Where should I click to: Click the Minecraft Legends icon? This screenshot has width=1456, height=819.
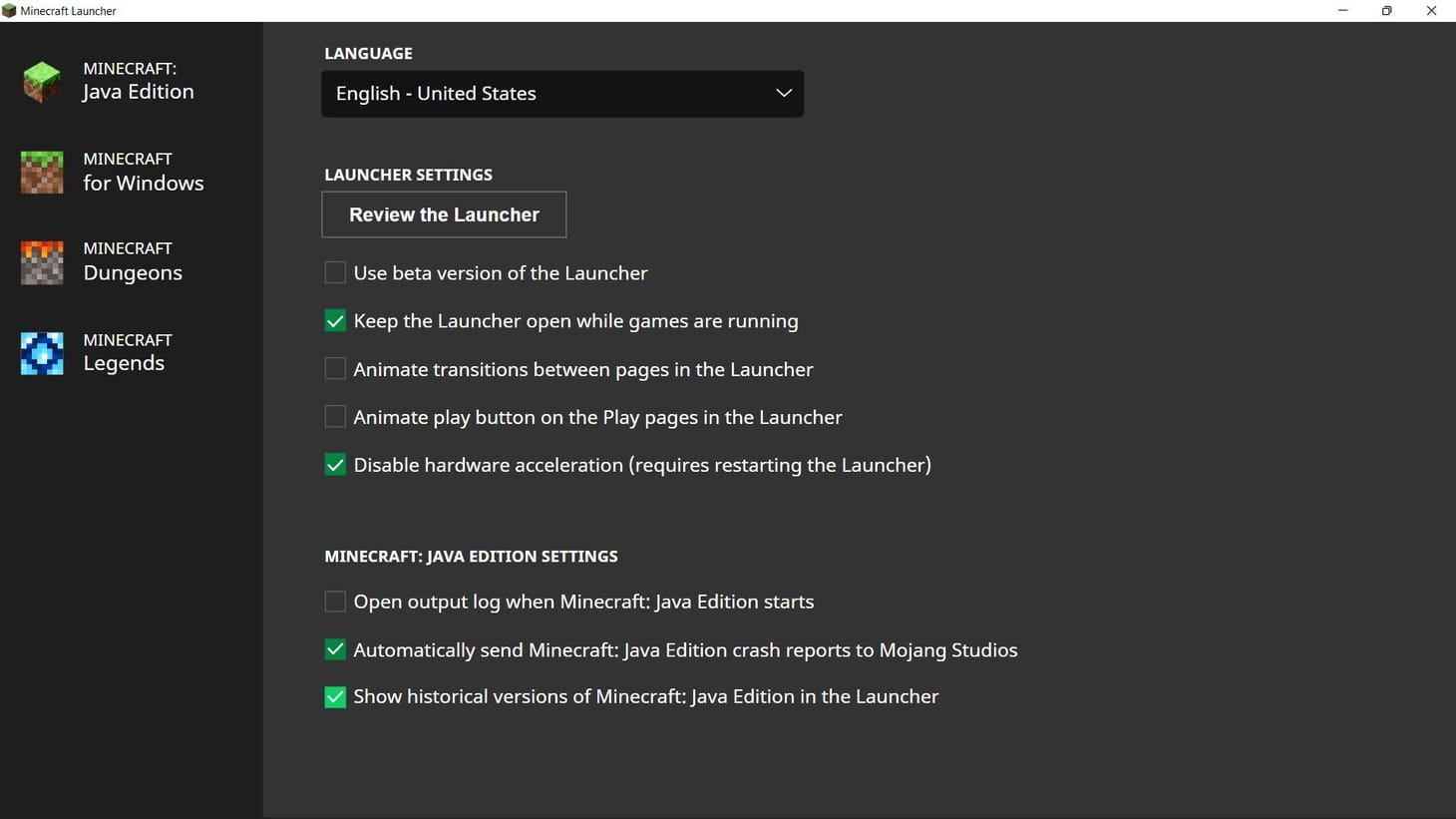[42, 353]
